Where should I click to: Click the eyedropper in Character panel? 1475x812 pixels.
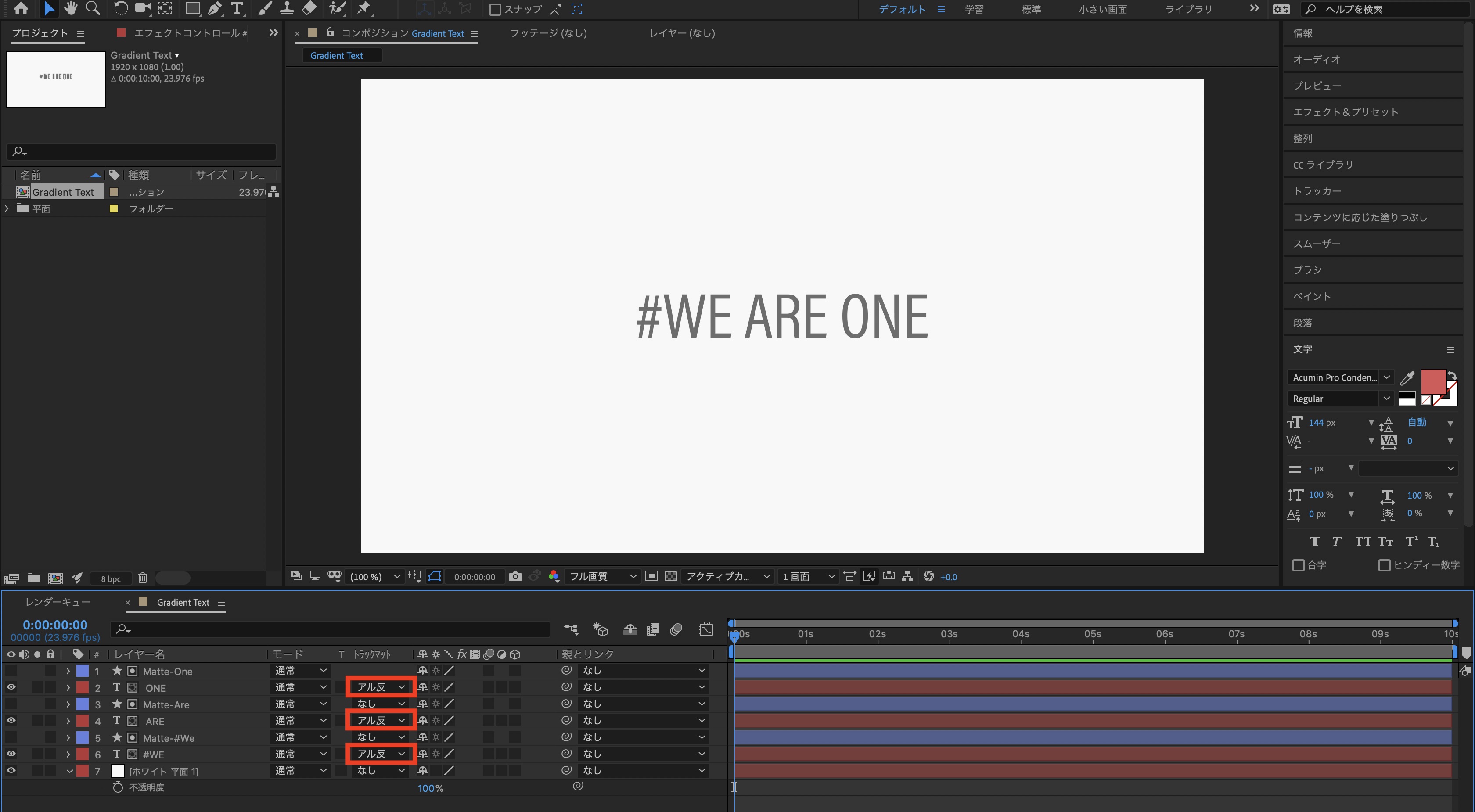(1407, 378)
